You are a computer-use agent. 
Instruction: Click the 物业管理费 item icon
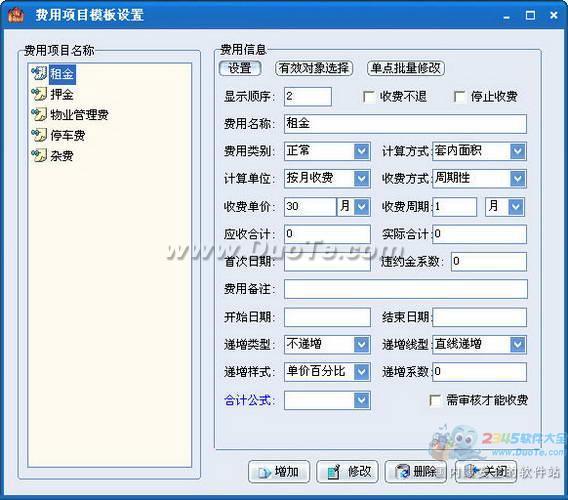39,114
